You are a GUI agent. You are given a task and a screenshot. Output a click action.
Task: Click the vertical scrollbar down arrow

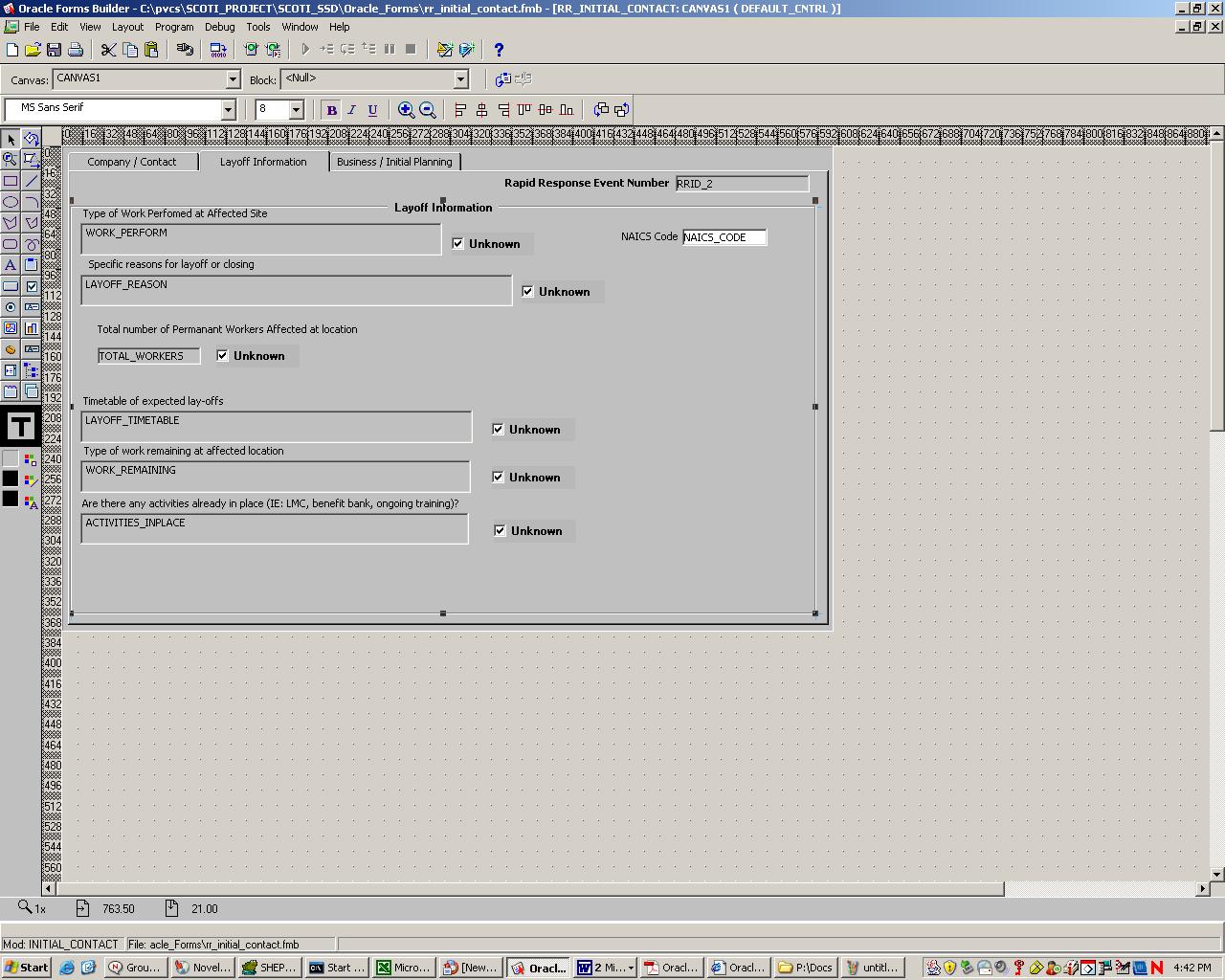[1216, 874]
